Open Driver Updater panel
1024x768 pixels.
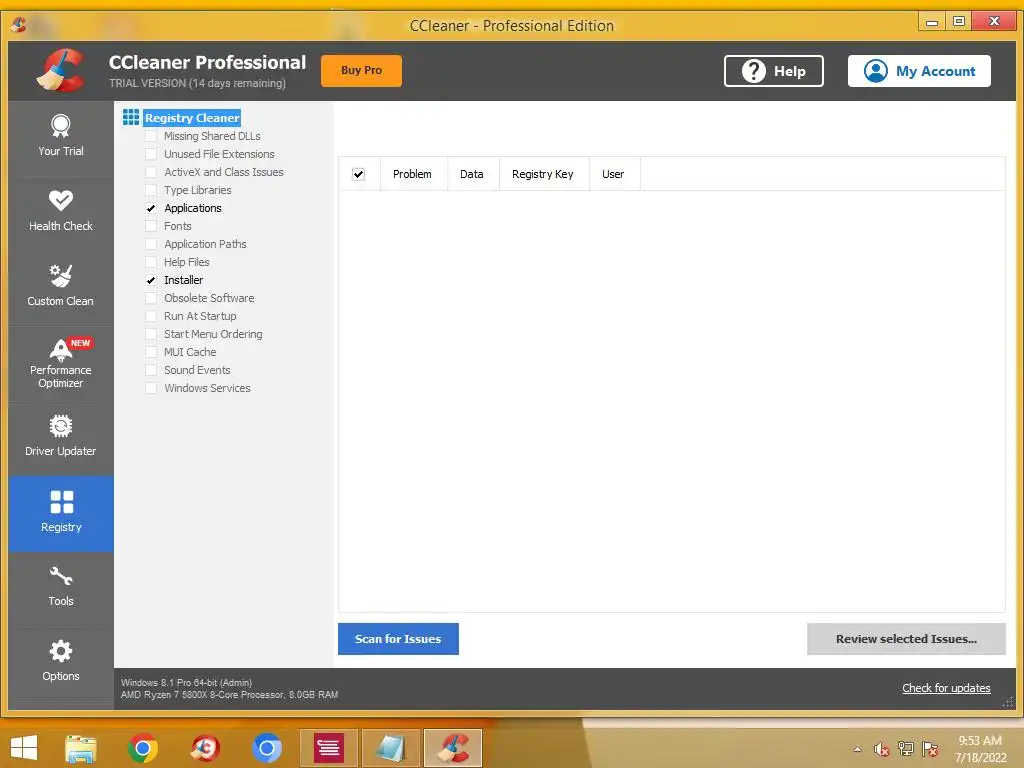[61, 438]
